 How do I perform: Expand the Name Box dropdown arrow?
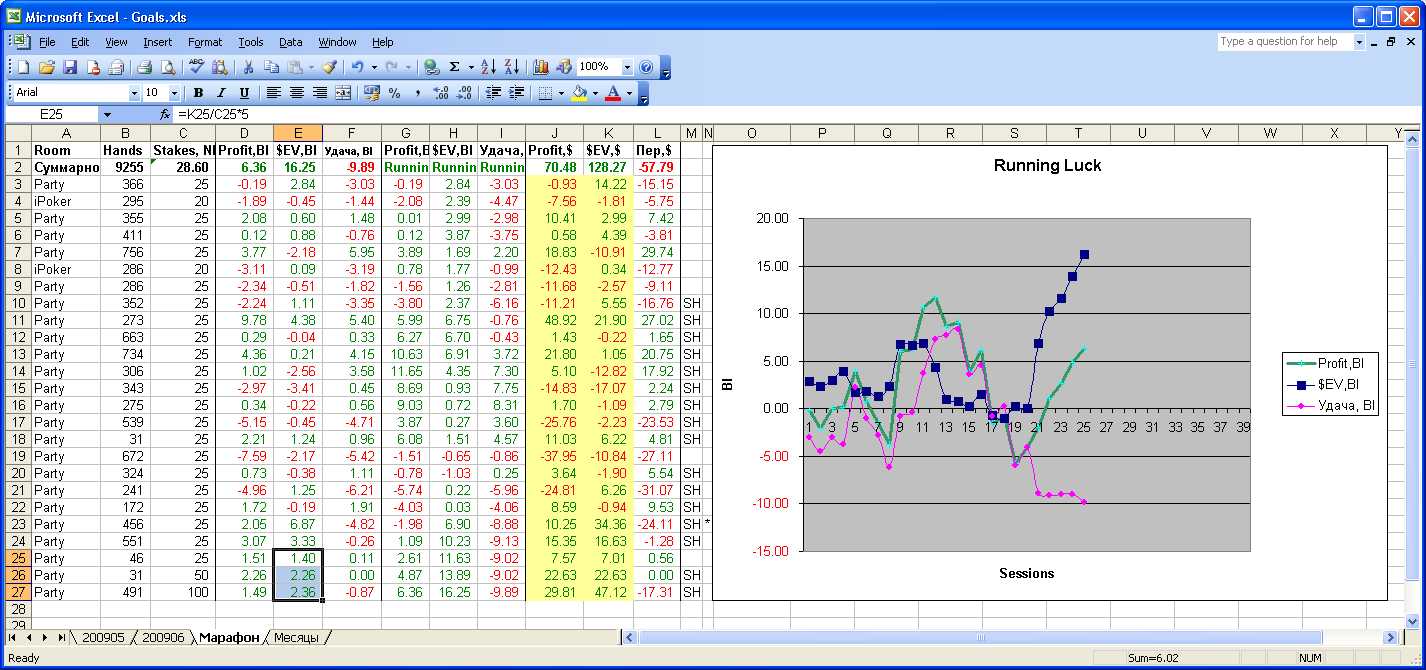[107, 115]
